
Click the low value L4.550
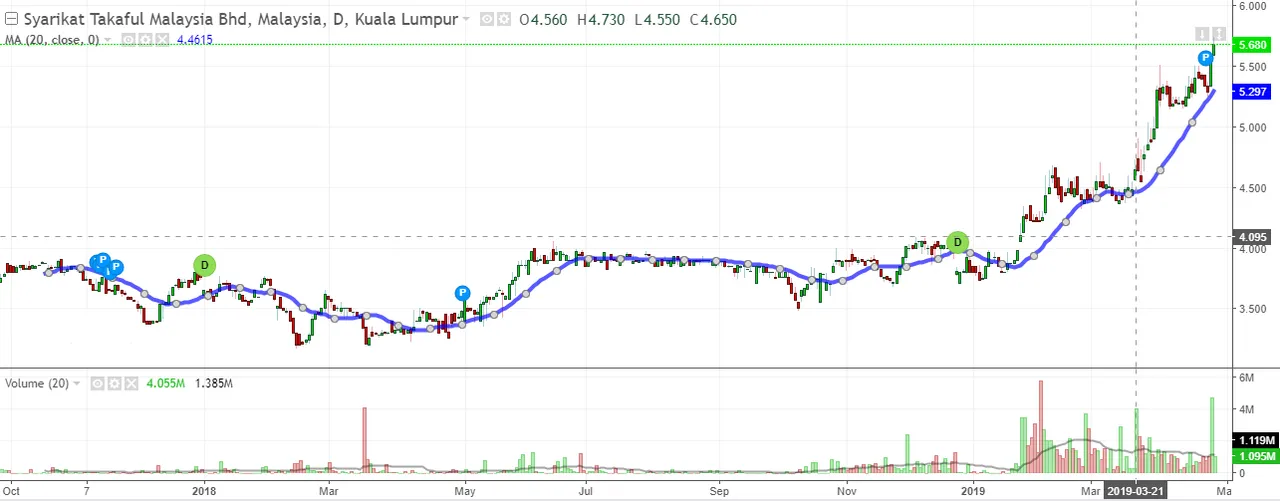[658, 19]
